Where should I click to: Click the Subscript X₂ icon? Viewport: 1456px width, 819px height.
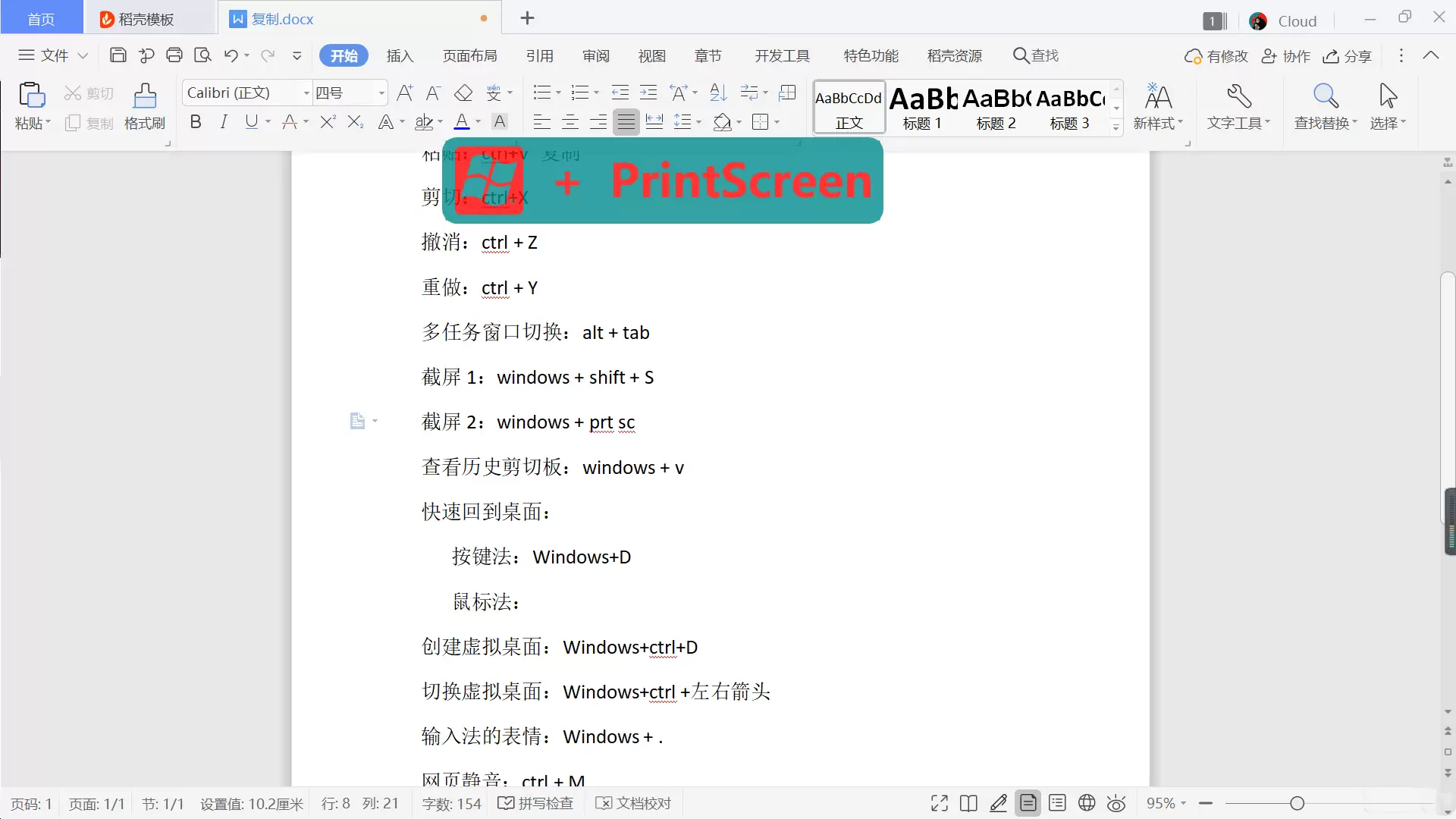(x=356, y=121)
